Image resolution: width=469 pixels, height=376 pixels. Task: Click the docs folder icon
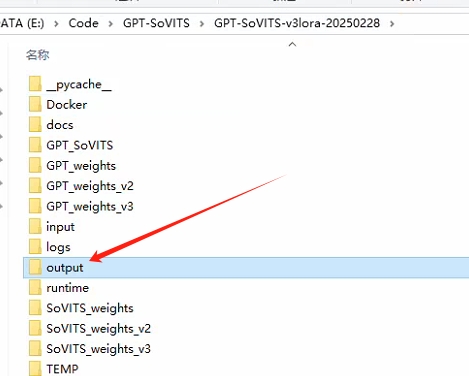click(35, 124)
